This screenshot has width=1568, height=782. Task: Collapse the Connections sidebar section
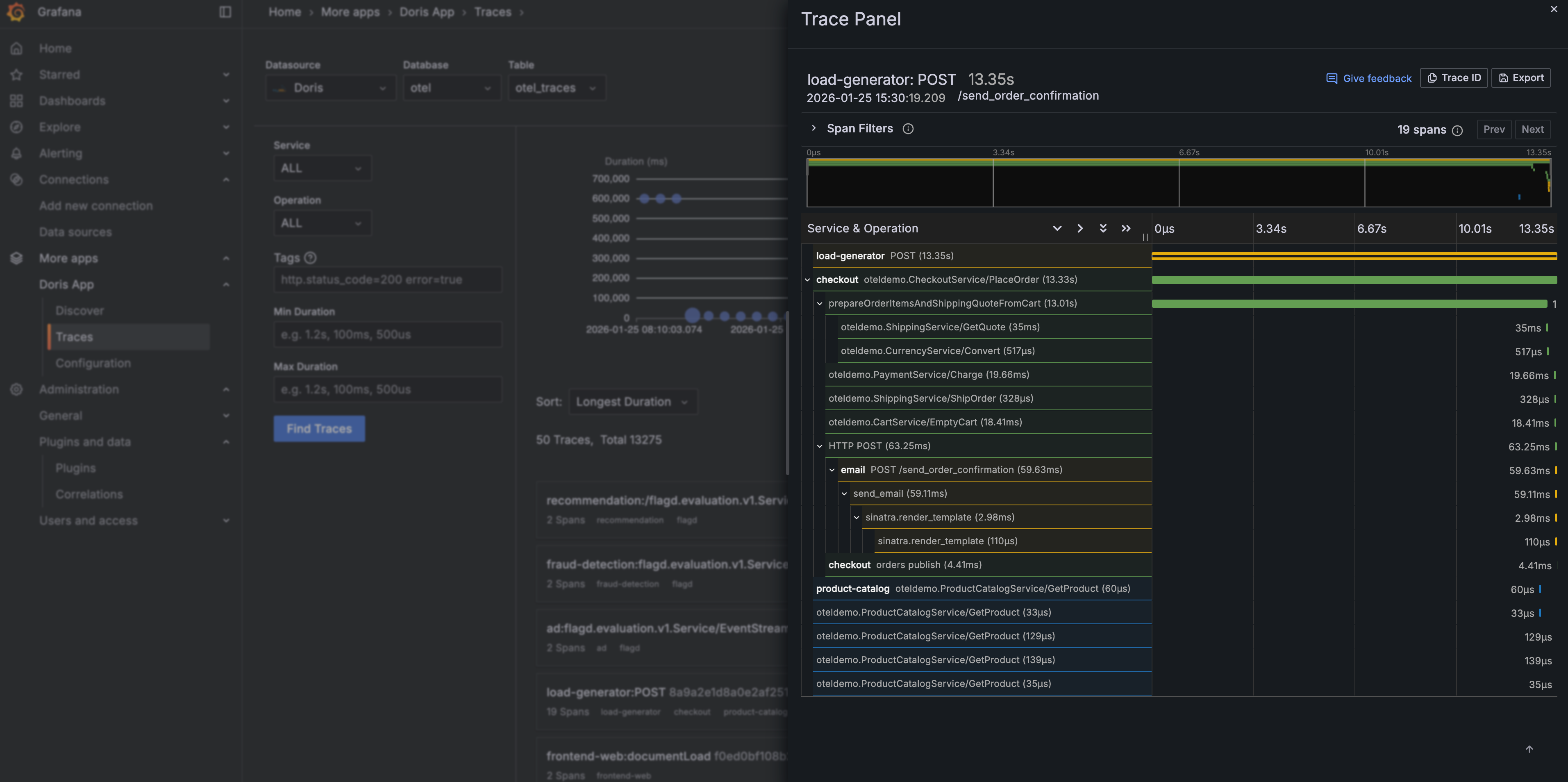[x=226, y=180]
